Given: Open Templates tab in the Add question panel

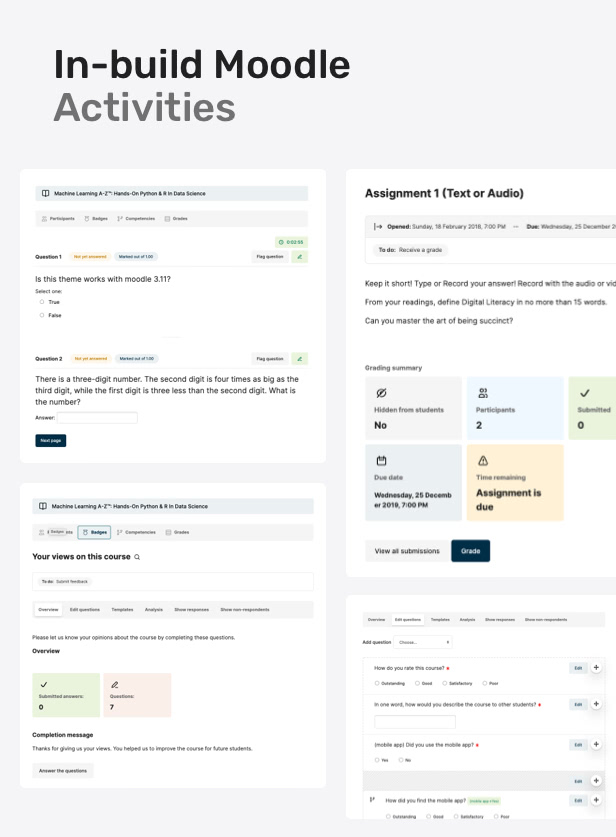Looking at the screenshot, I should [440, 620].
